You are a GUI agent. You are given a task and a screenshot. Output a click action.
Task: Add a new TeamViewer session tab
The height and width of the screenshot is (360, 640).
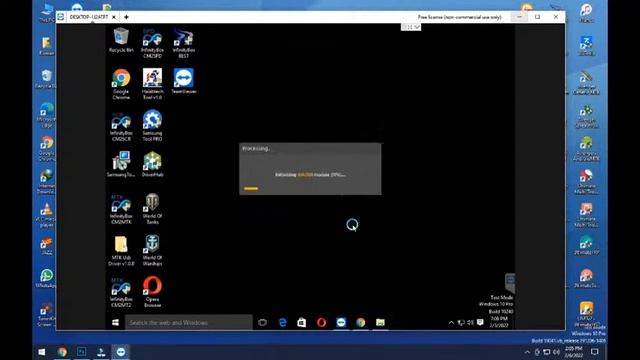coord(126,17)
